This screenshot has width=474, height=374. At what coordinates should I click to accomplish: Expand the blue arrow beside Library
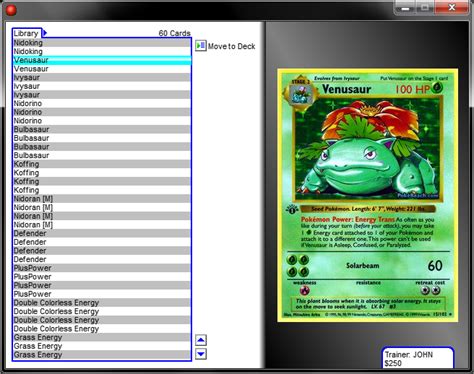(x=45, y=33)
